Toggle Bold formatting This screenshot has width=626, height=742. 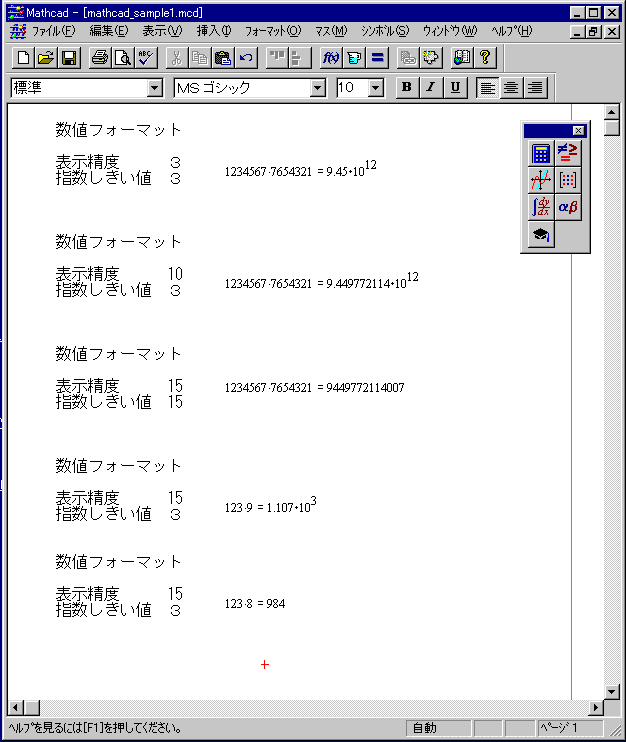coord(406,87)
